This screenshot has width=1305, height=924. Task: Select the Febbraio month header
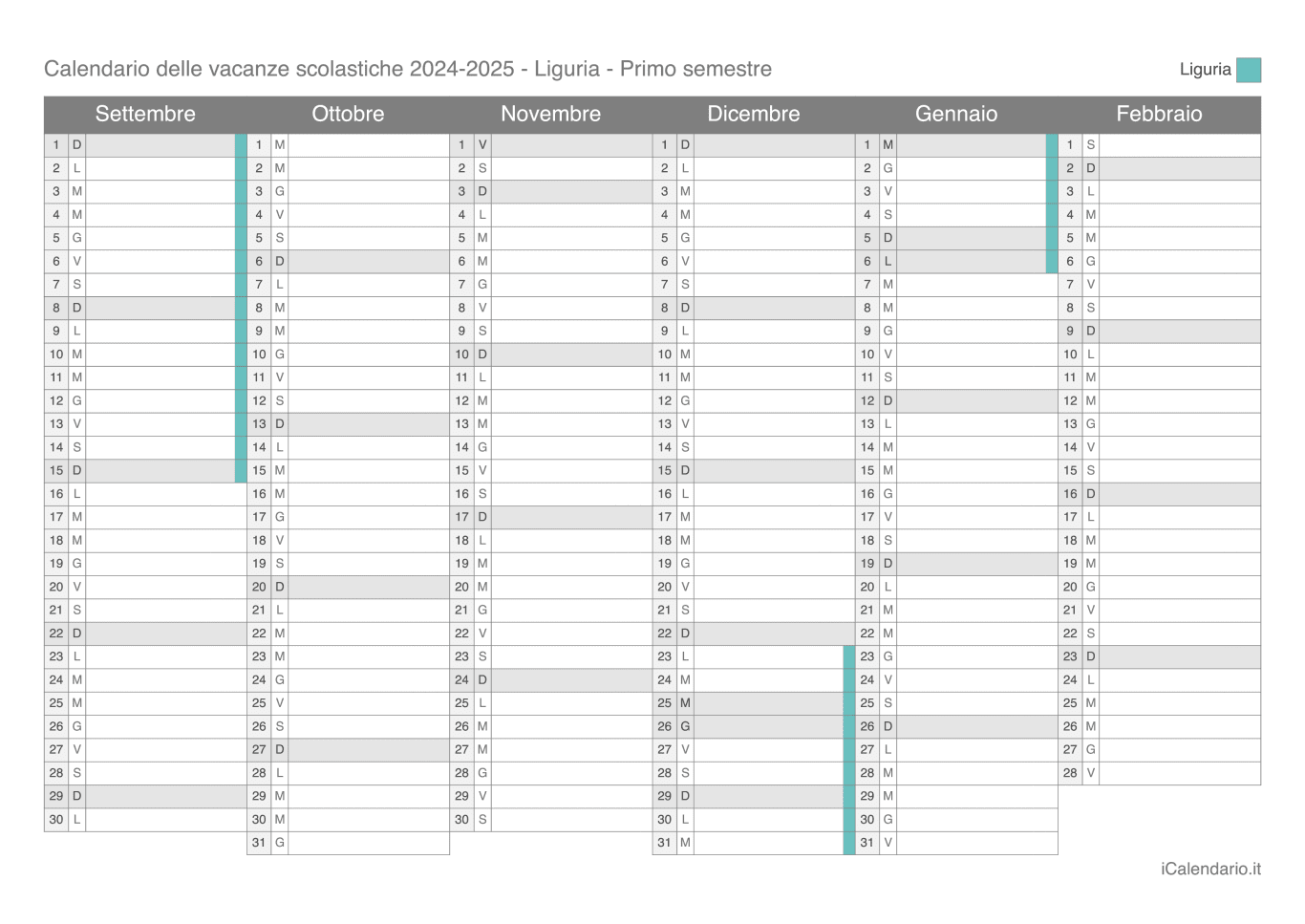1159,114
